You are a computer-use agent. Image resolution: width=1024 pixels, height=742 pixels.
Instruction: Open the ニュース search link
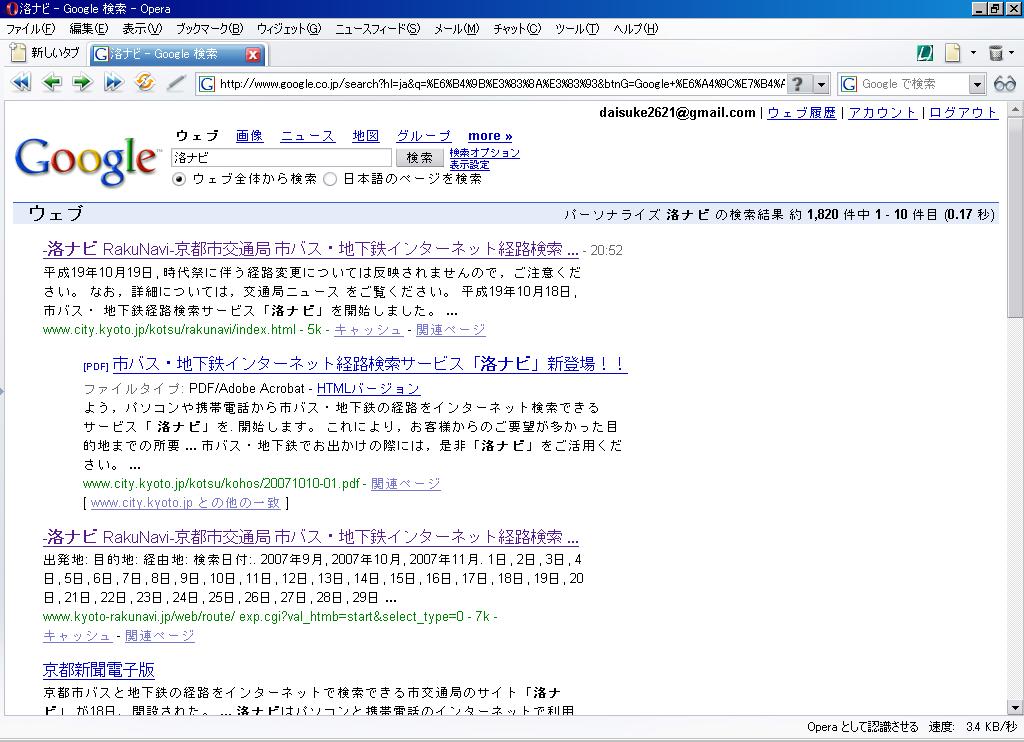(x=308, y=136)
